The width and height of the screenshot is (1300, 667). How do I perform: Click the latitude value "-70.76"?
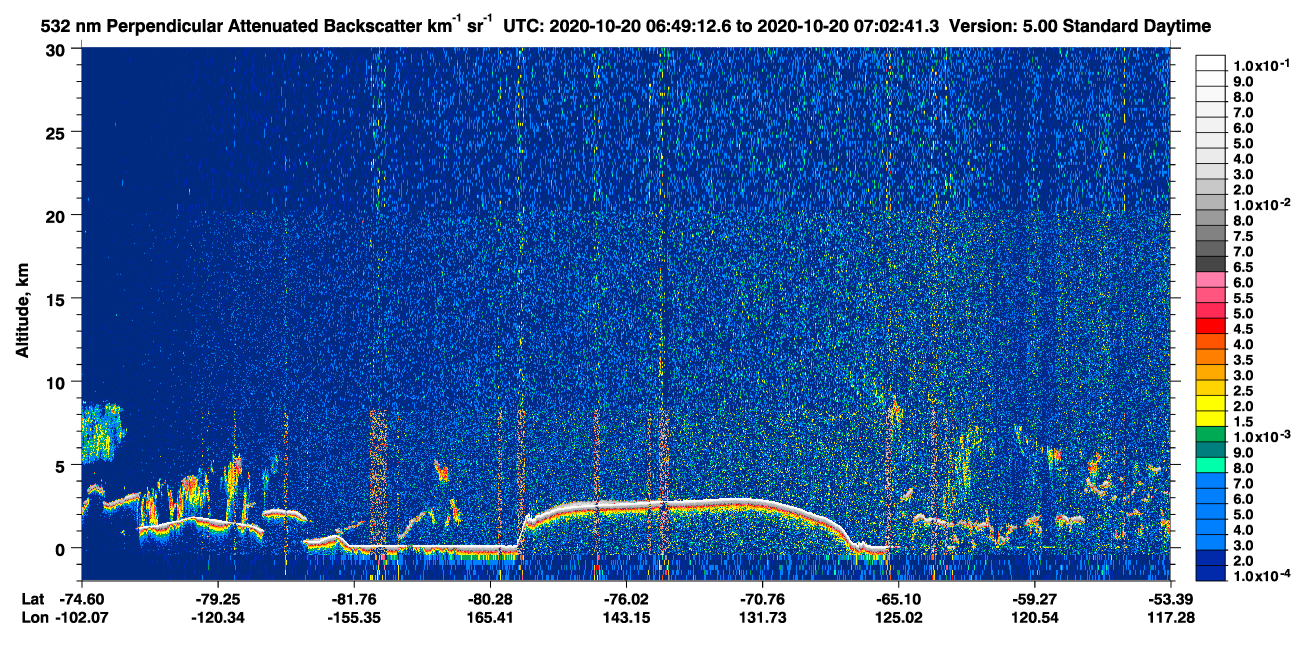point(762,599)
